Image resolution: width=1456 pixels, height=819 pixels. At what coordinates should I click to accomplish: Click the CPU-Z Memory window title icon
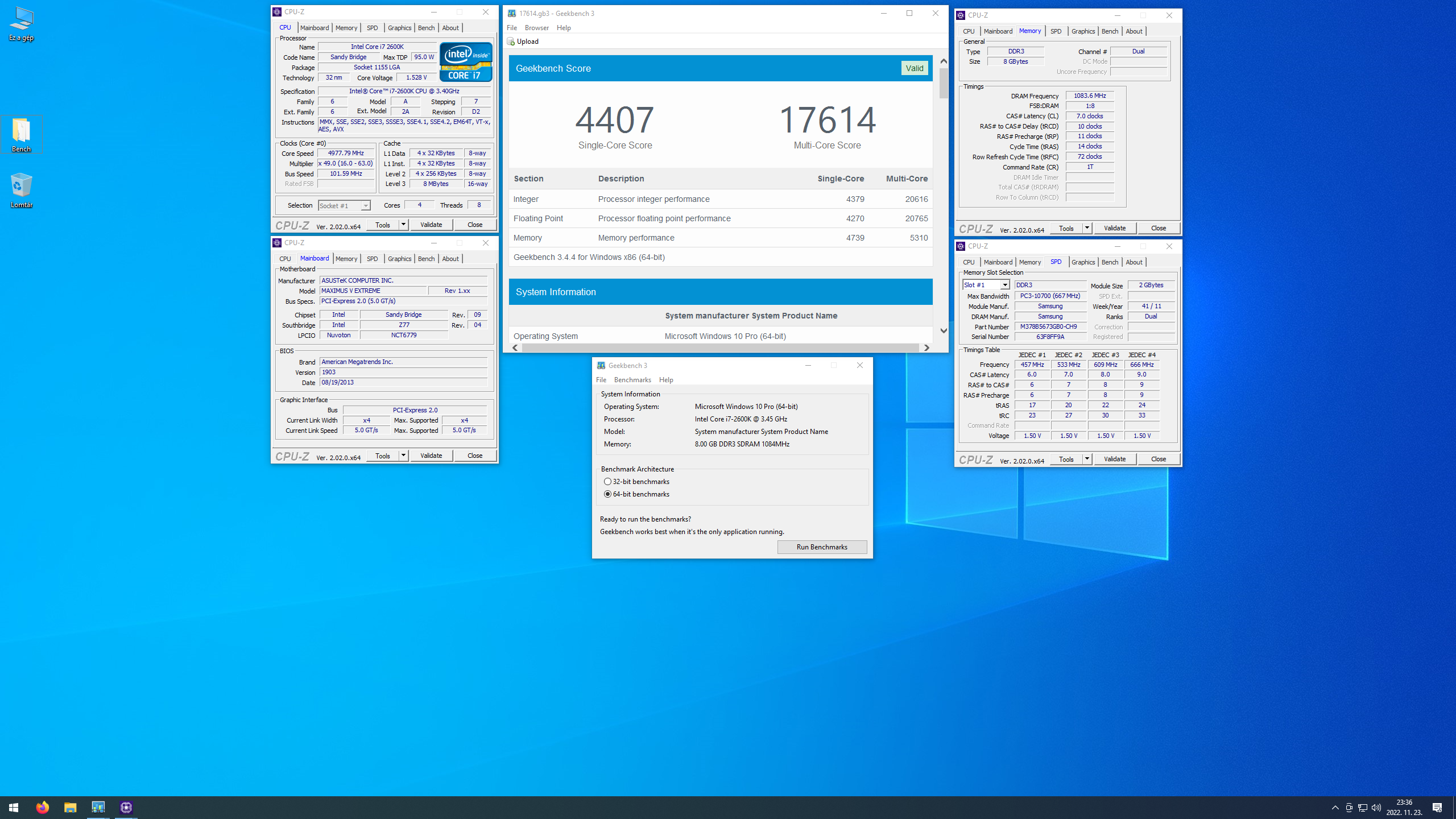[x=961, y=15]
